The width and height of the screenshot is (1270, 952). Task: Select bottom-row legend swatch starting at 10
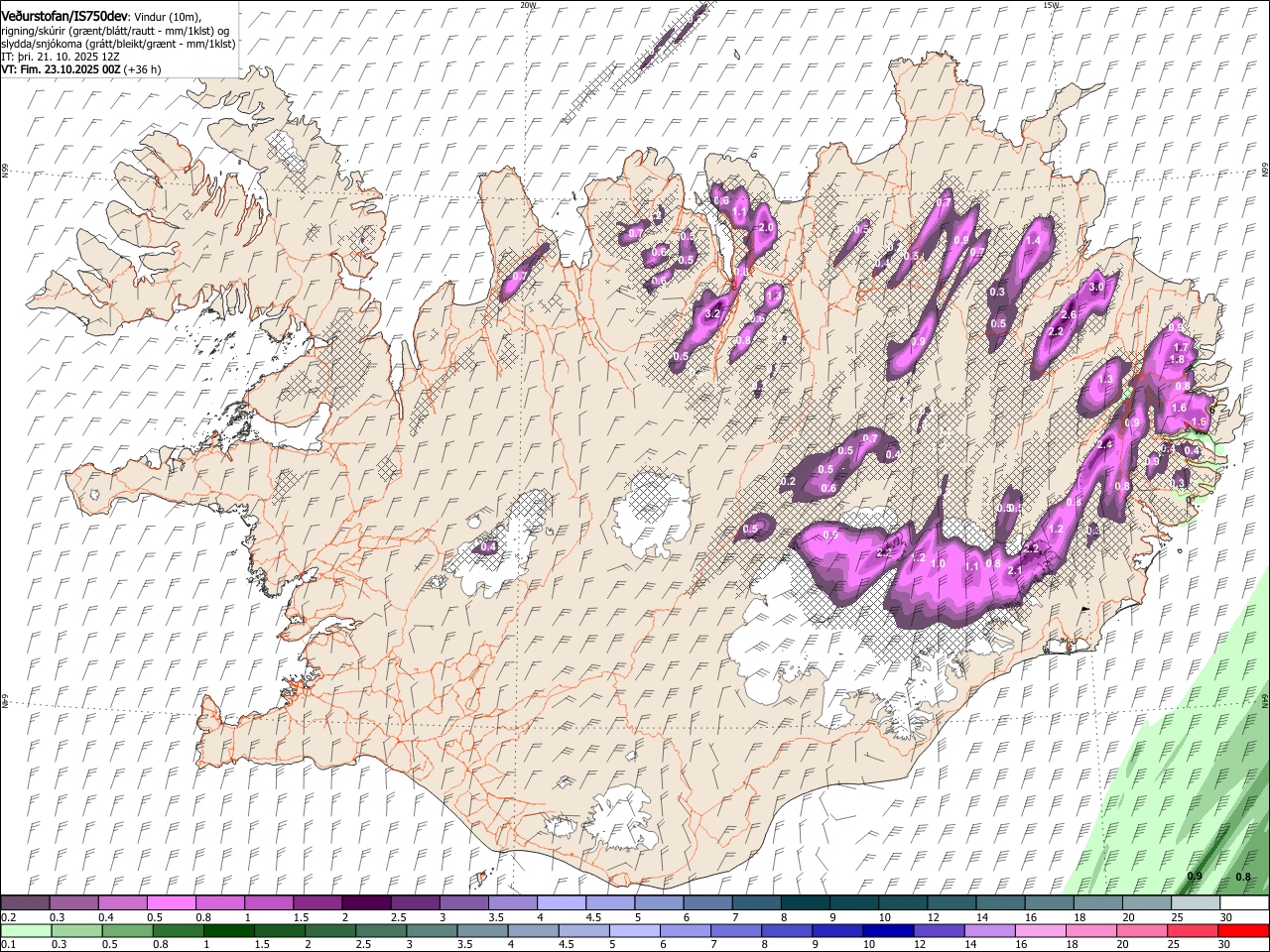[x=889, y=930]
